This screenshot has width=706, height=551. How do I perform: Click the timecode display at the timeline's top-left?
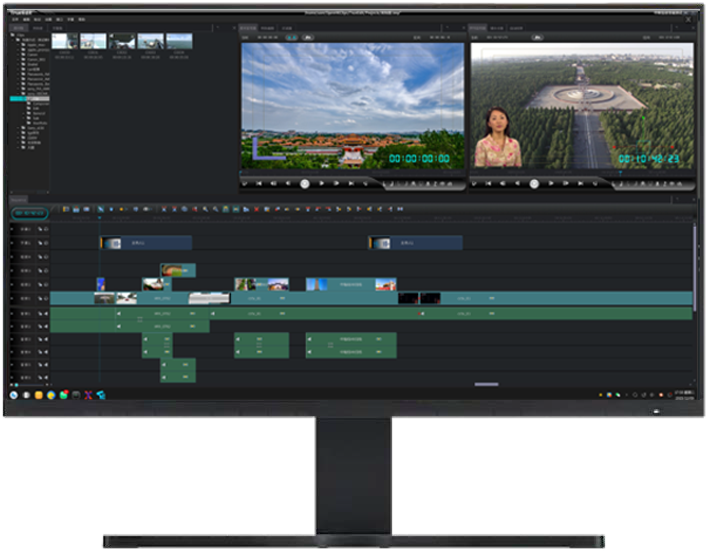click(x=29, y=213)
